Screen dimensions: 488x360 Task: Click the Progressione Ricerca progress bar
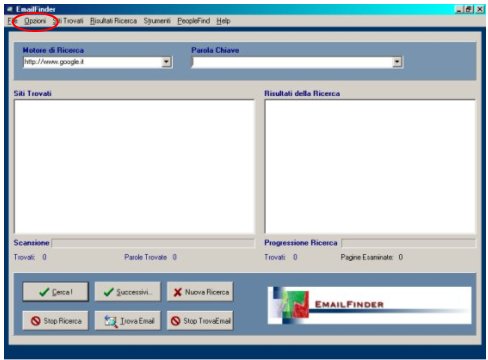(x=409, y=243)
